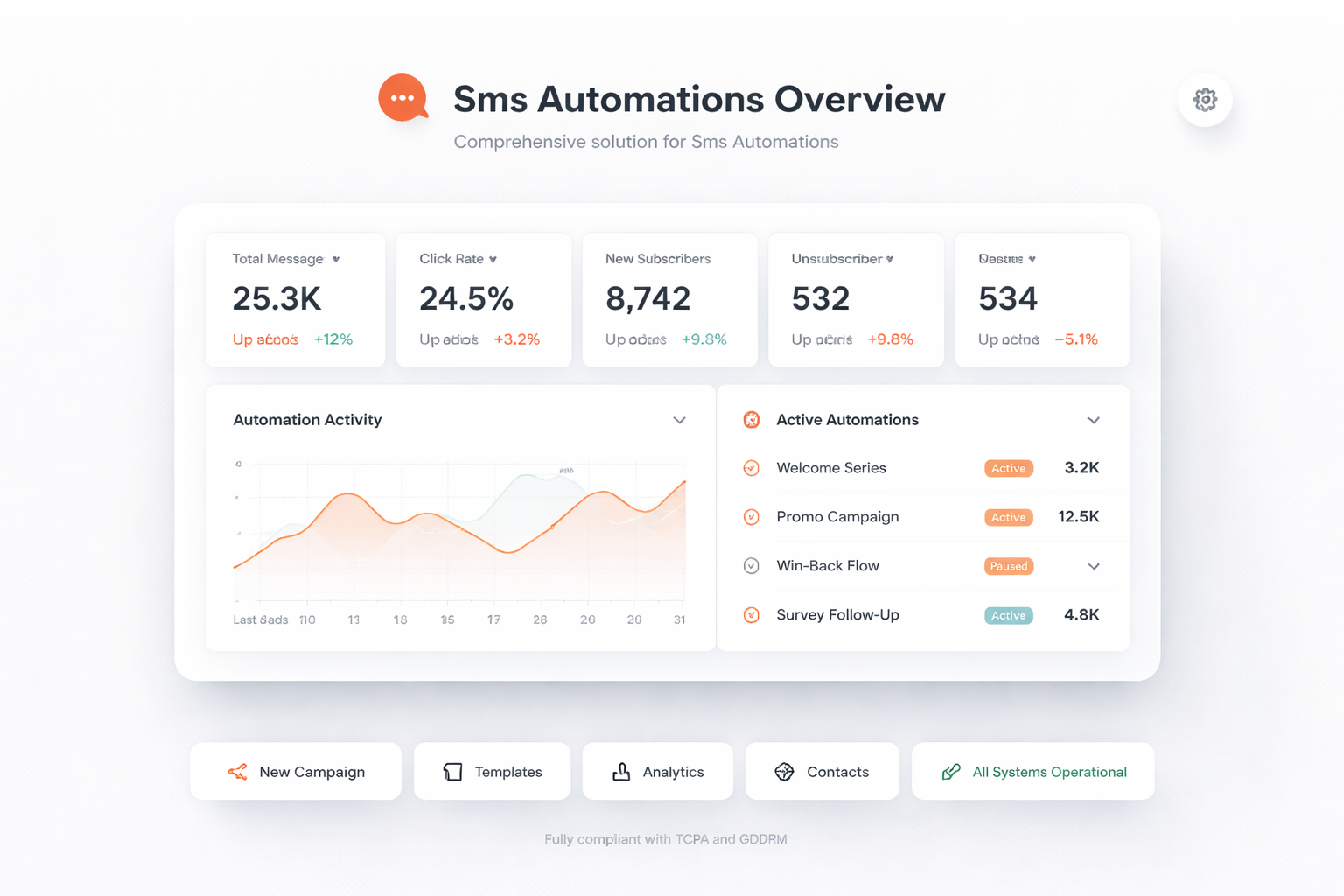This screenshot has height=896, width=1344.
Task: Expand the Automation Activity chevron dropdown
Action: click(x=679, y=421)
